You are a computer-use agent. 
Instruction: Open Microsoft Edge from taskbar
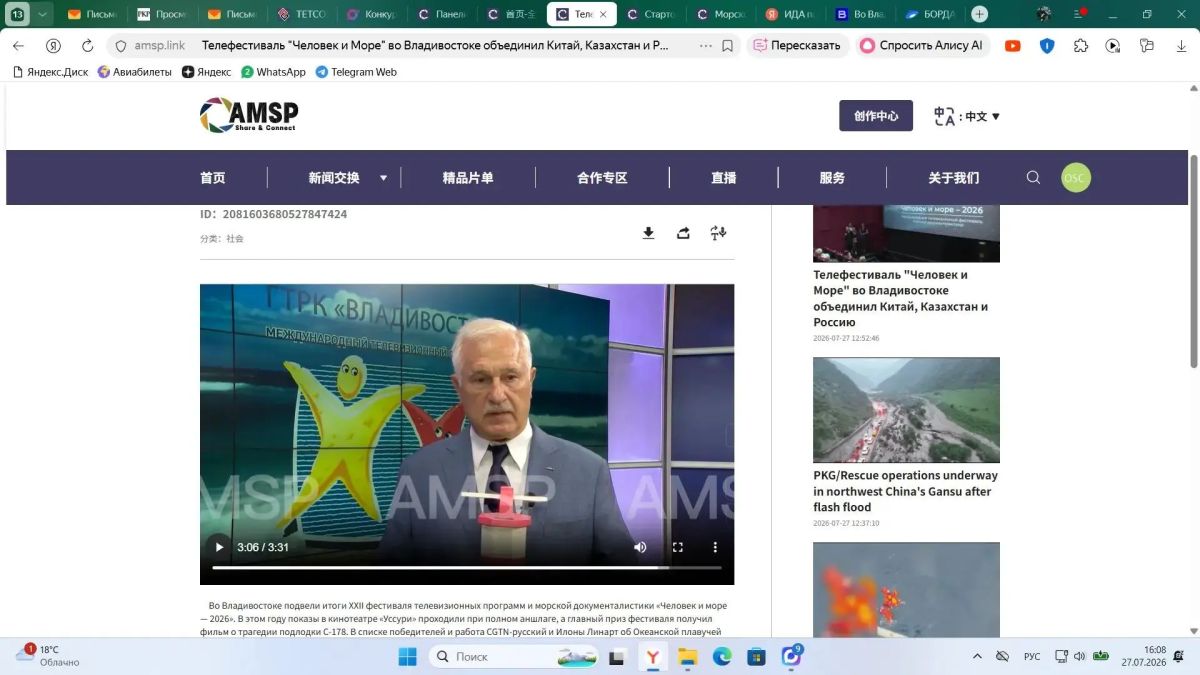point(722,656)
